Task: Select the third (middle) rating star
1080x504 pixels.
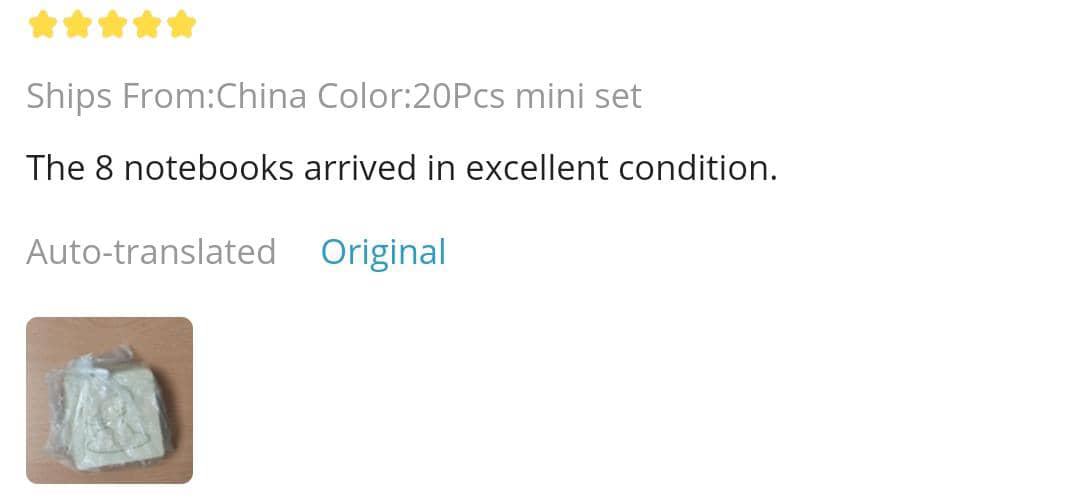Action: pos(112,24)
